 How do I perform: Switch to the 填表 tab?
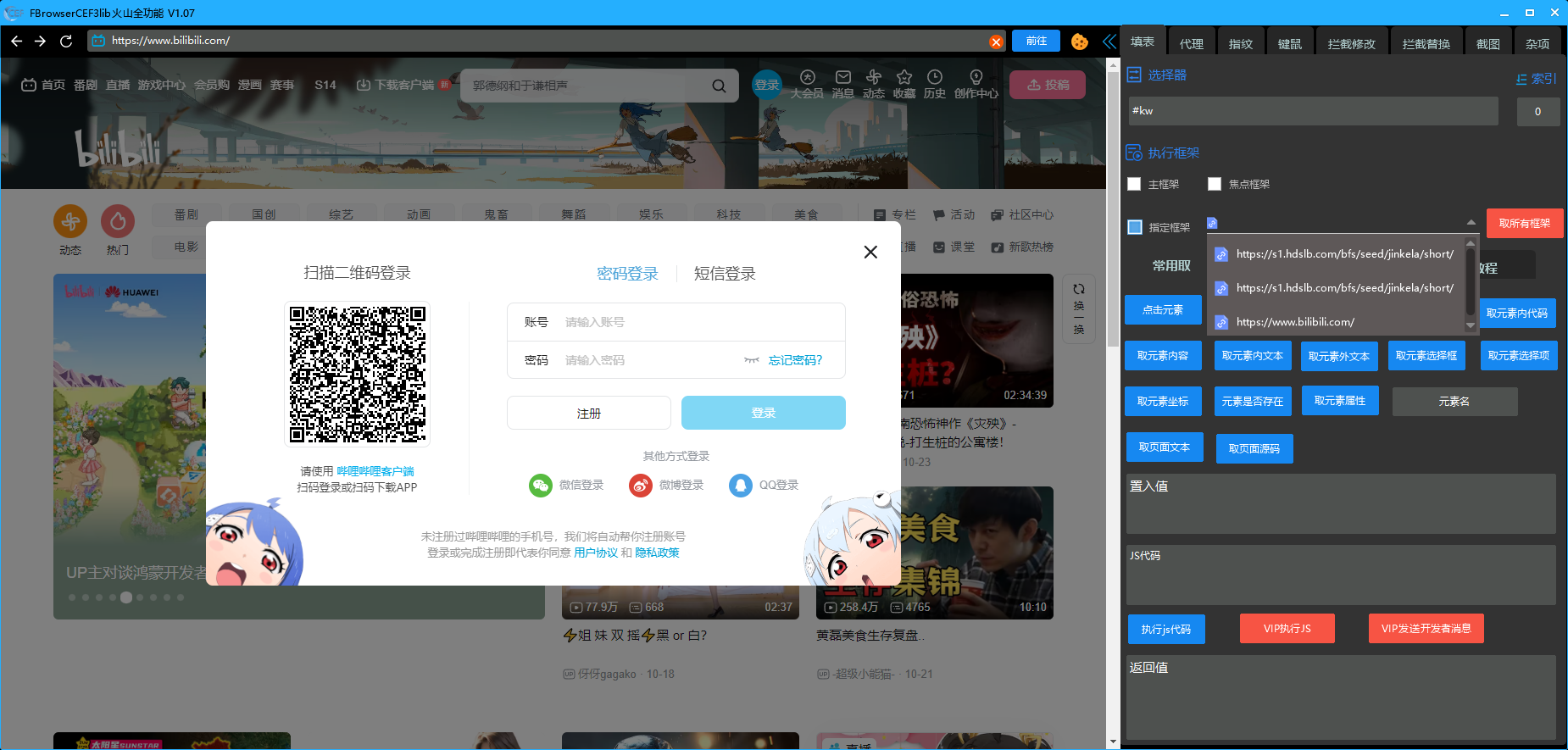click(1143, 42)
